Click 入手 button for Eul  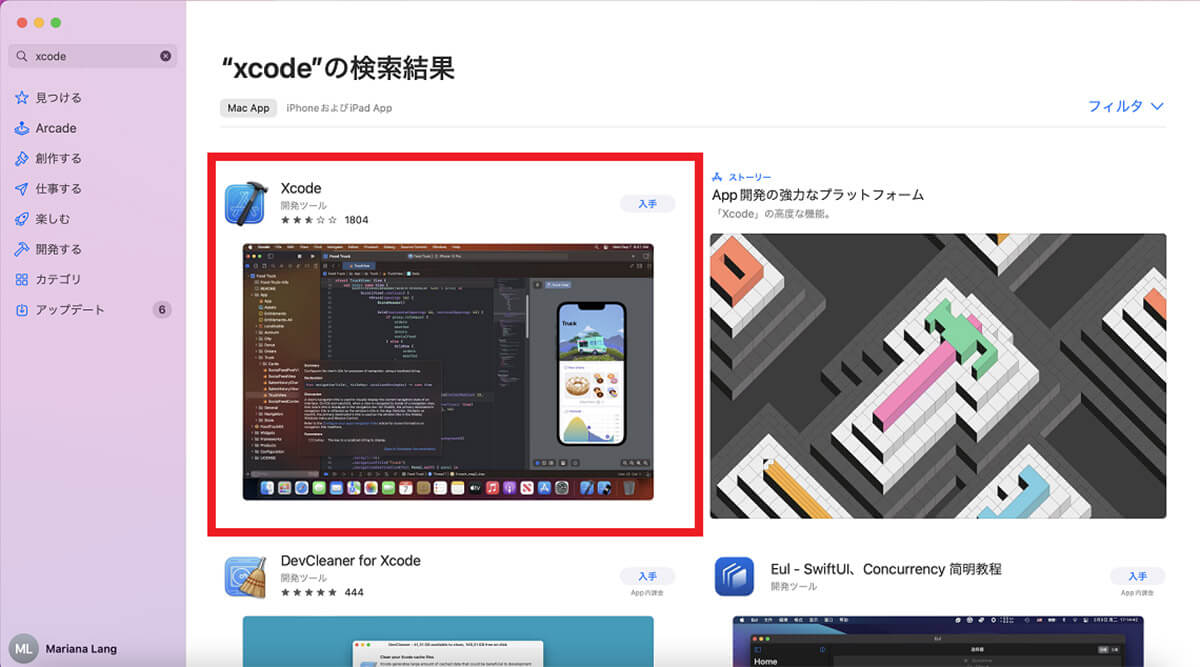pos(1137,576)
